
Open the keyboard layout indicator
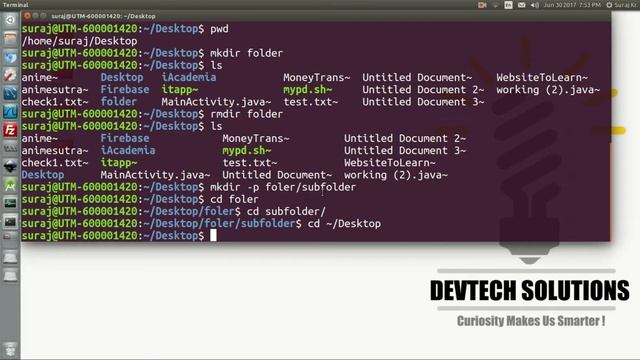click(x=509, y=5)
